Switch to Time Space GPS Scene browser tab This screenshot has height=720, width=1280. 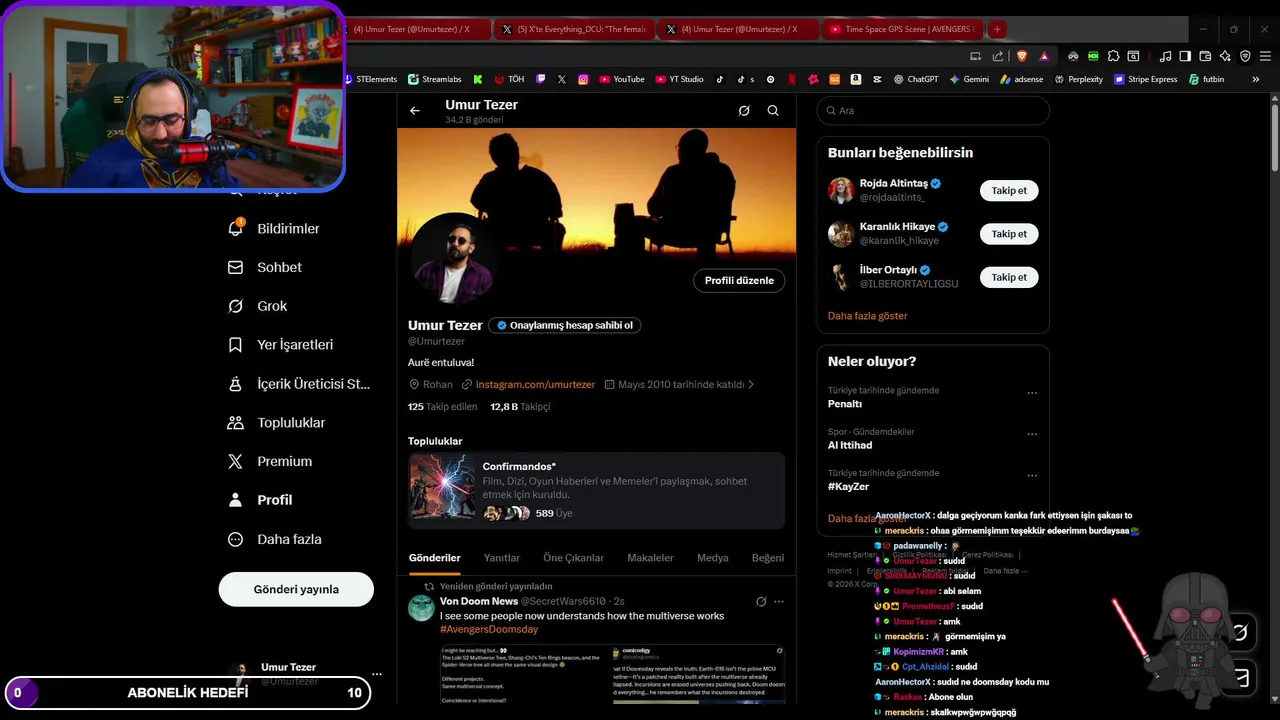point(901,29)
